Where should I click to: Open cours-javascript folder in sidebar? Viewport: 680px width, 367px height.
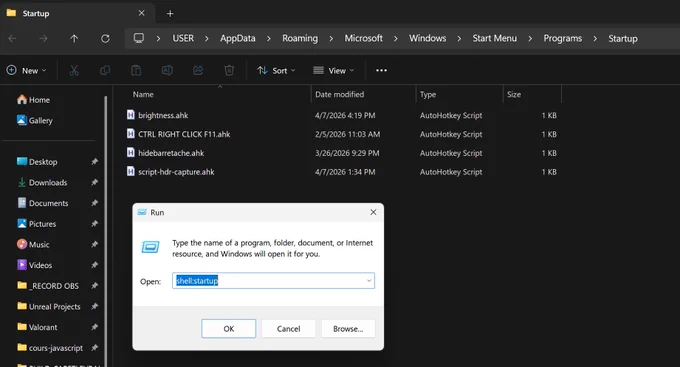pyautogui.click(x=50, y=348)
